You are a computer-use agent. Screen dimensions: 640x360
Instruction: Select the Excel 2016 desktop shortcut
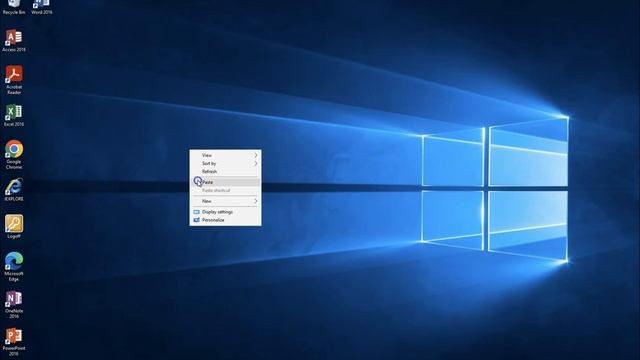coord(13,116)
